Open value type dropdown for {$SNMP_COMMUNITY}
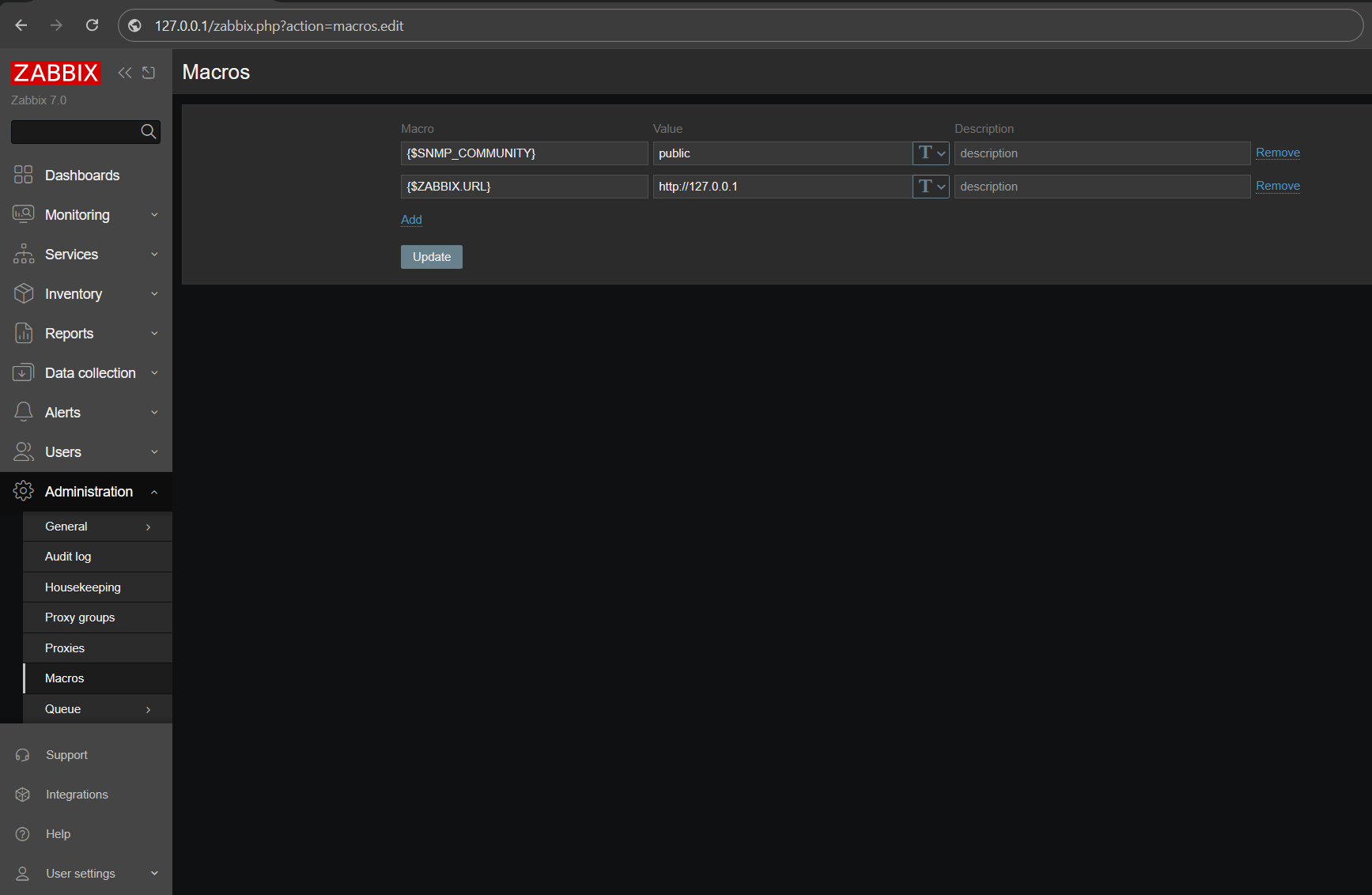This screenshot has width=1372, height=895. click(931, 153)
